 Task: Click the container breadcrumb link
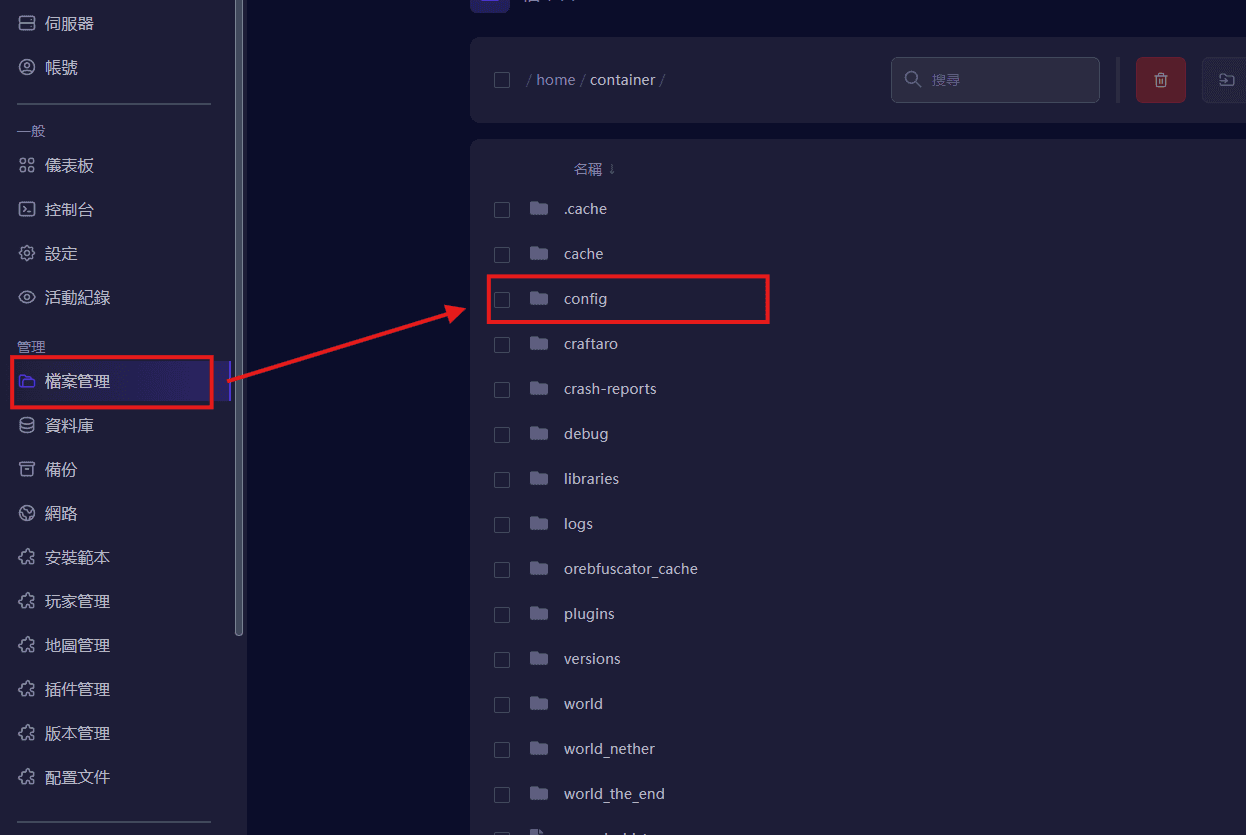(x=622, y=80)
